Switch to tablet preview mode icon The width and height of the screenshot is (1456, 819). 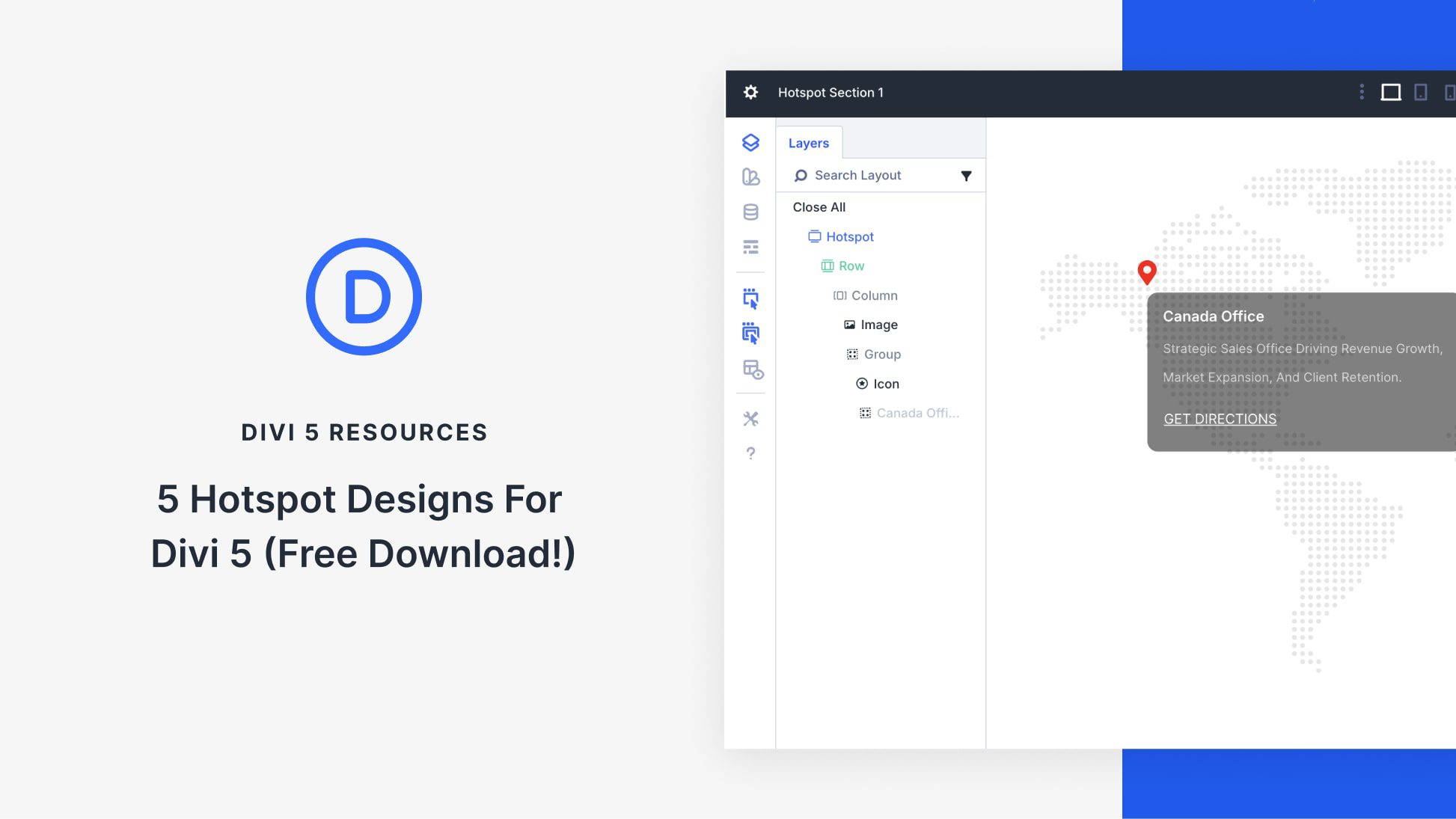point(1421,92)
